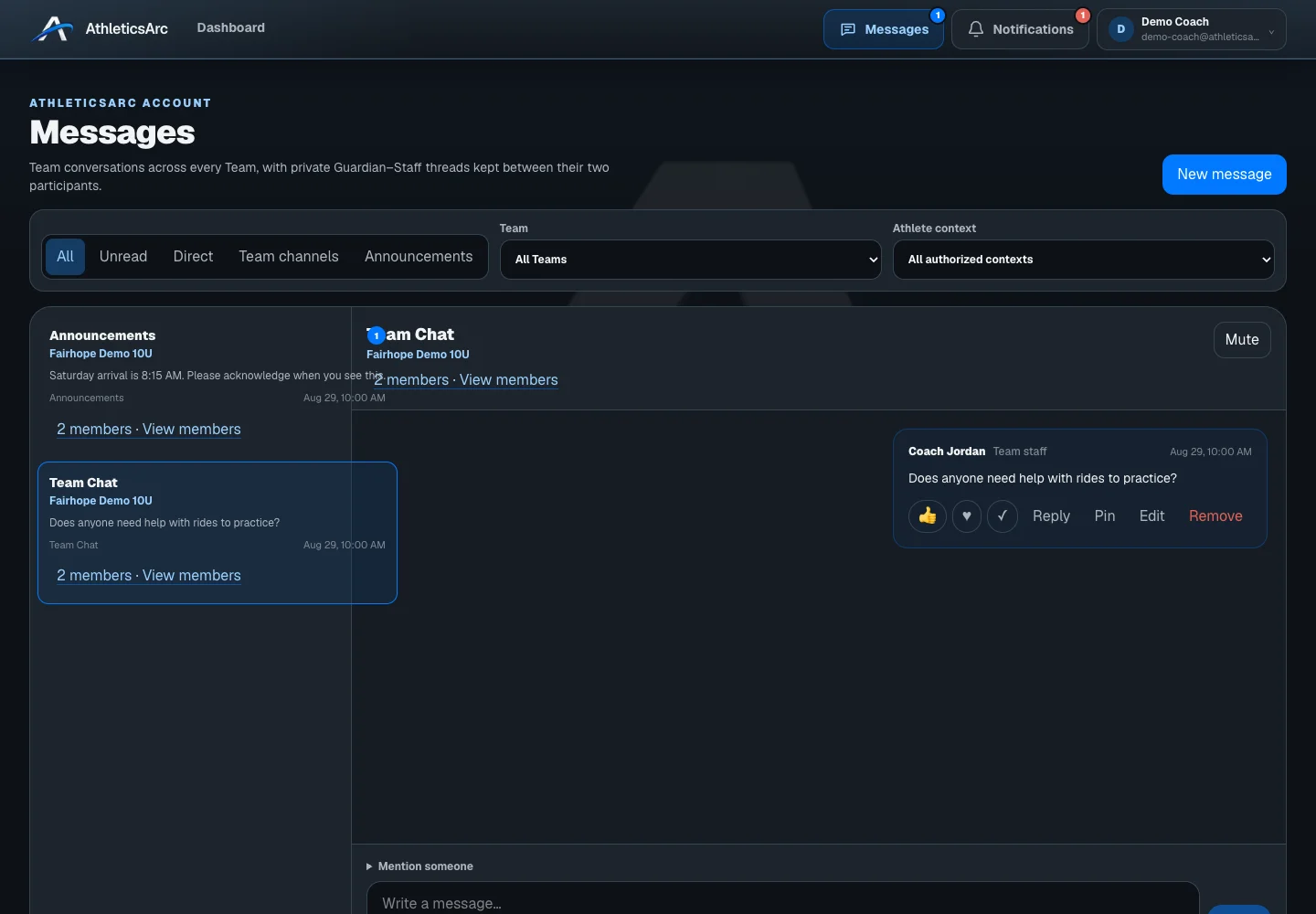Go to Dashboard in the top nav
Viewport: 1316px width, 914px height.
[231, 28]
